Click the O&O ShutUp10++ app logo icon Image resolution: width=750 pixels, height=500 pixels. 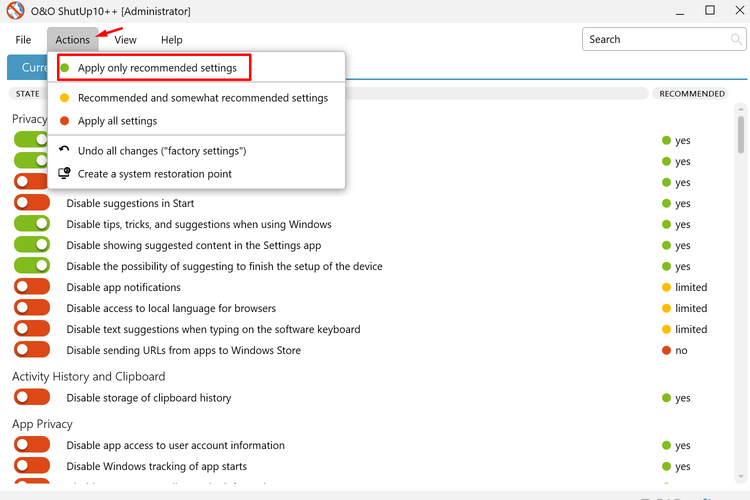[x=13, y=11]
